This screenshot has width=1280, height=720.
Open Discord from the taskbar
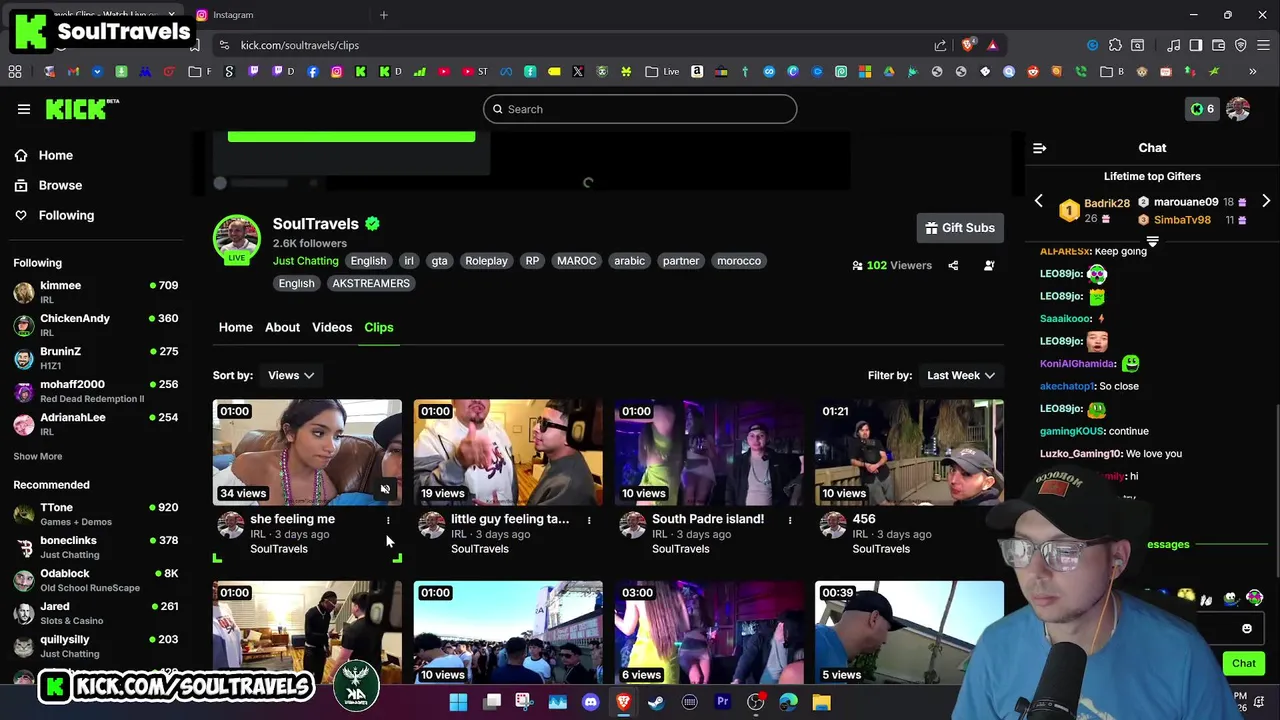pos(590,702)
